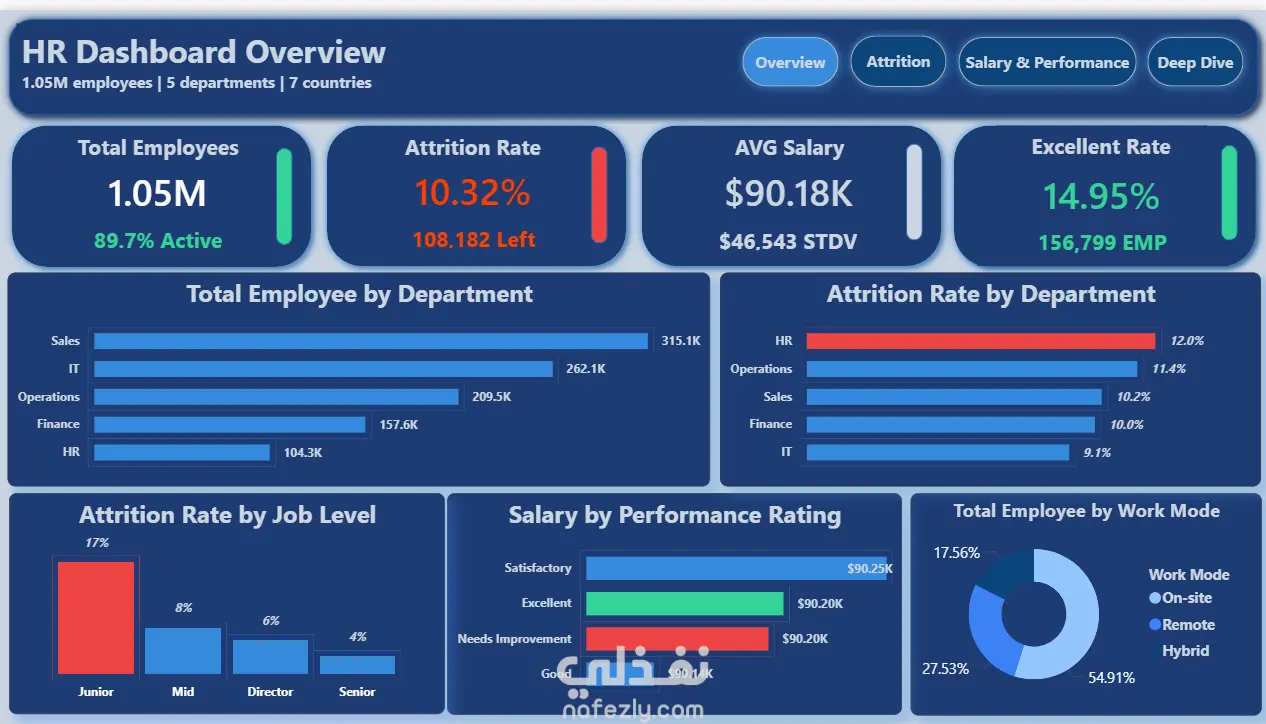Screen dimensions: 1266x724
Task: Click the 89.7% Active text
Action: coord(158,240)
